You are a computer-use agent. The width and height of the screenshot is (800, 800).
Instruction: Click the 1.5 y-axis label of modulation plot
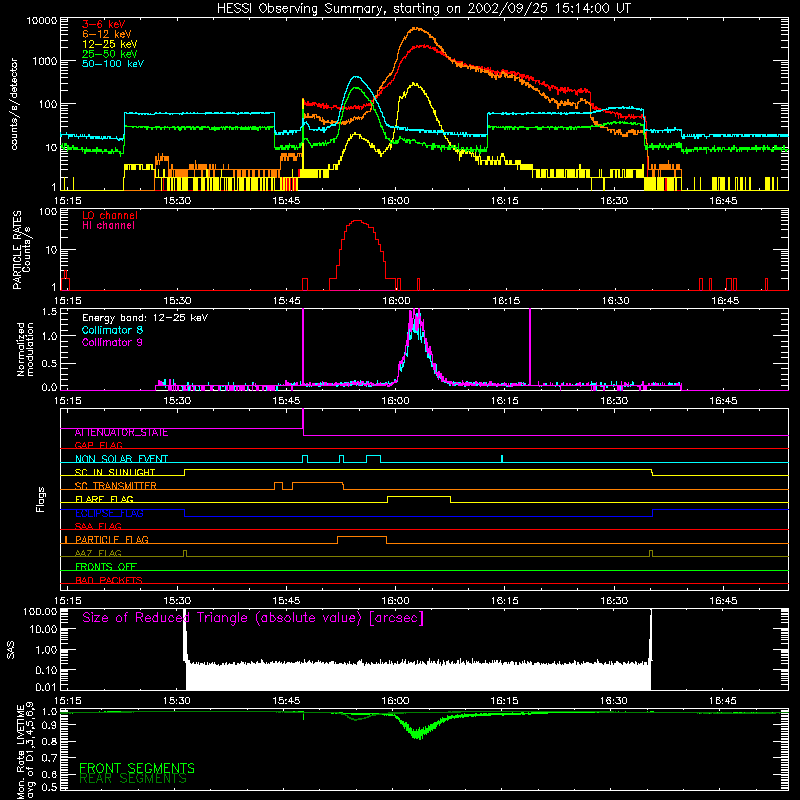(x=49, y=311)
